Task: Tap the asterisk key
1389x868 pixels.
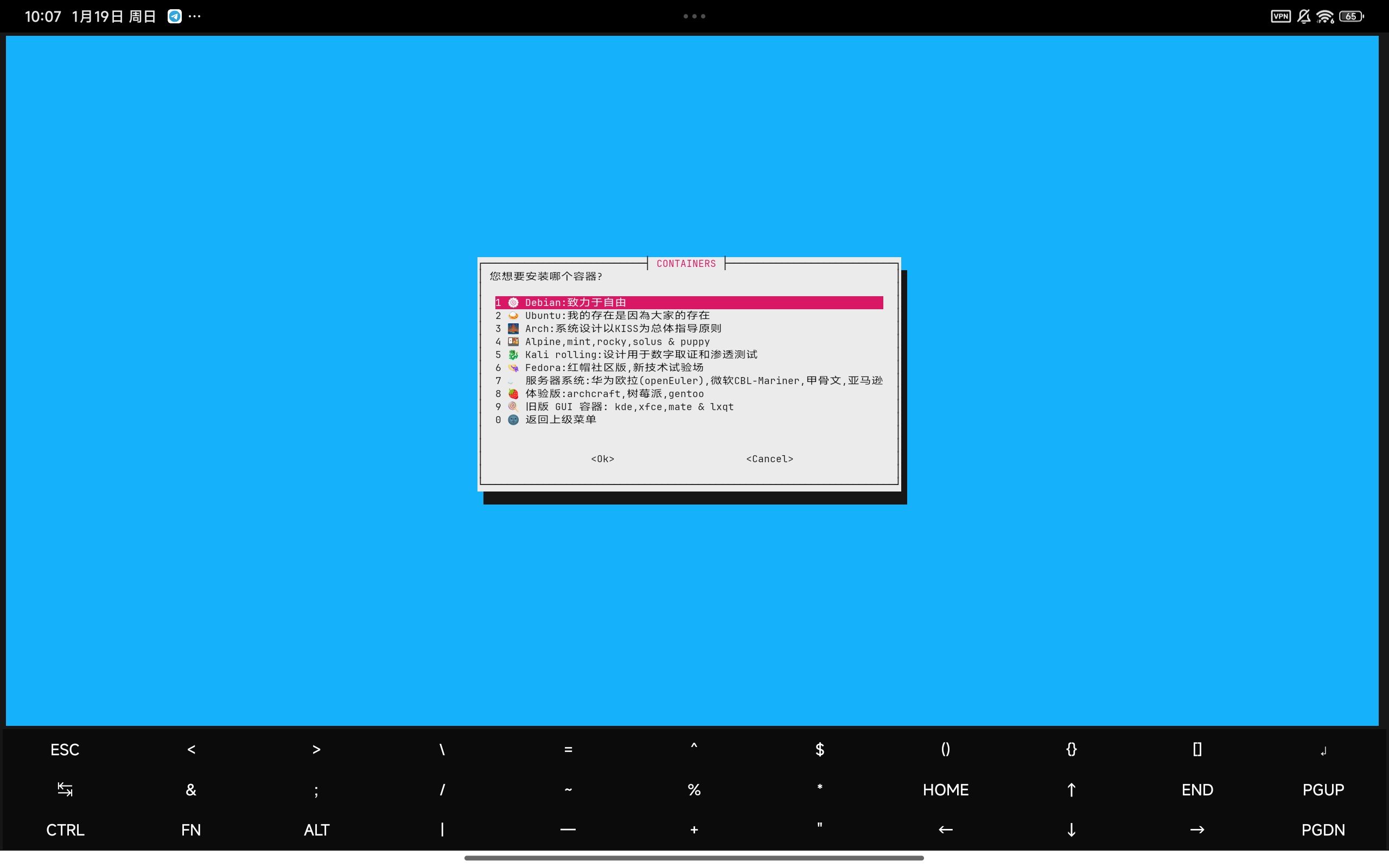Action: [820, 787]
